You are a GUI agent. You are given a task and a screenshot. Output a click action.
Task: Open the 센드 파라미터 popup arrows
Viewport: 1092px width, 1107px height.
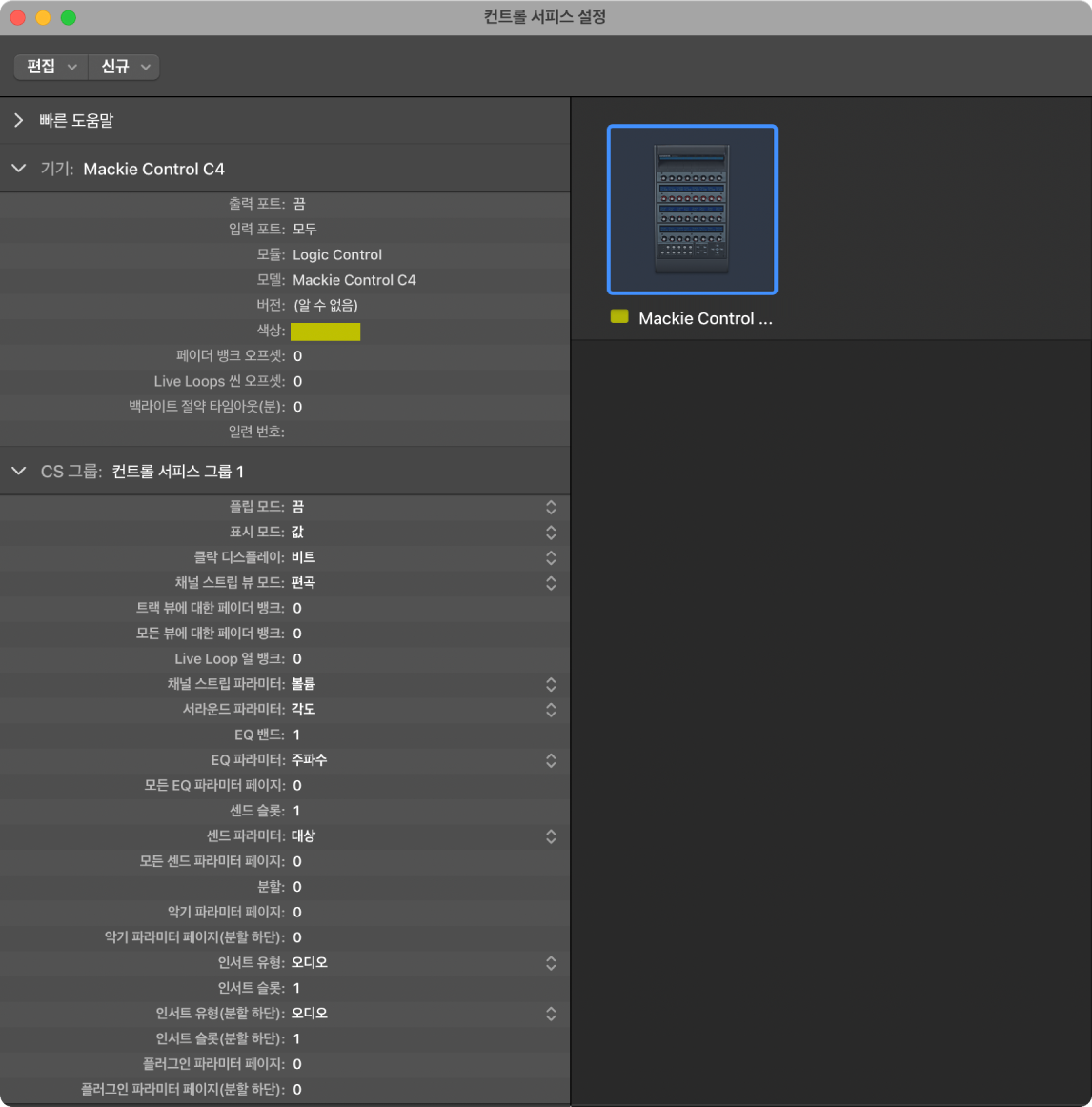[551, 836]
